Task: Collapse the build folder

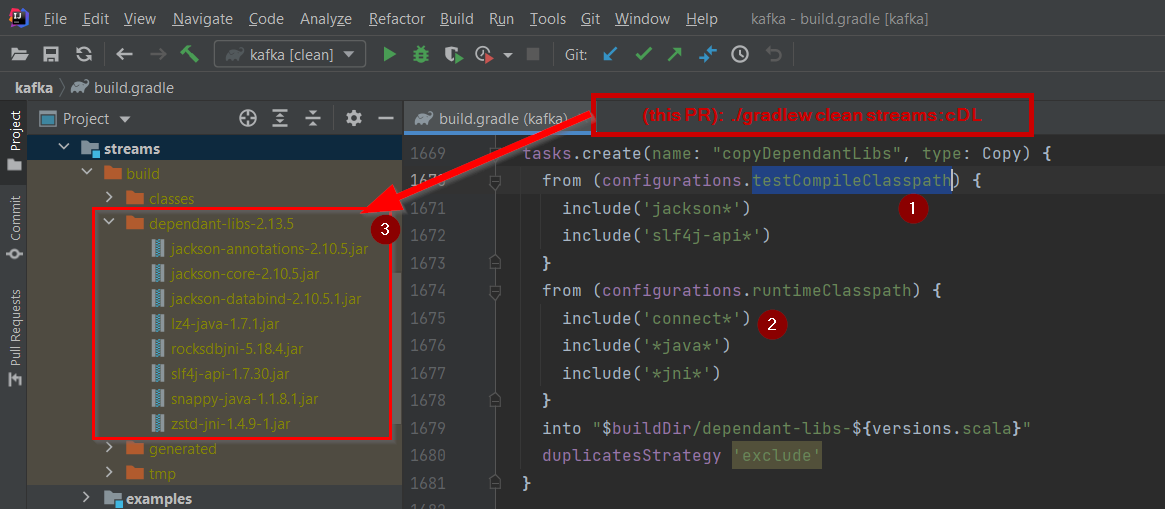Action: tap(87, 173)
